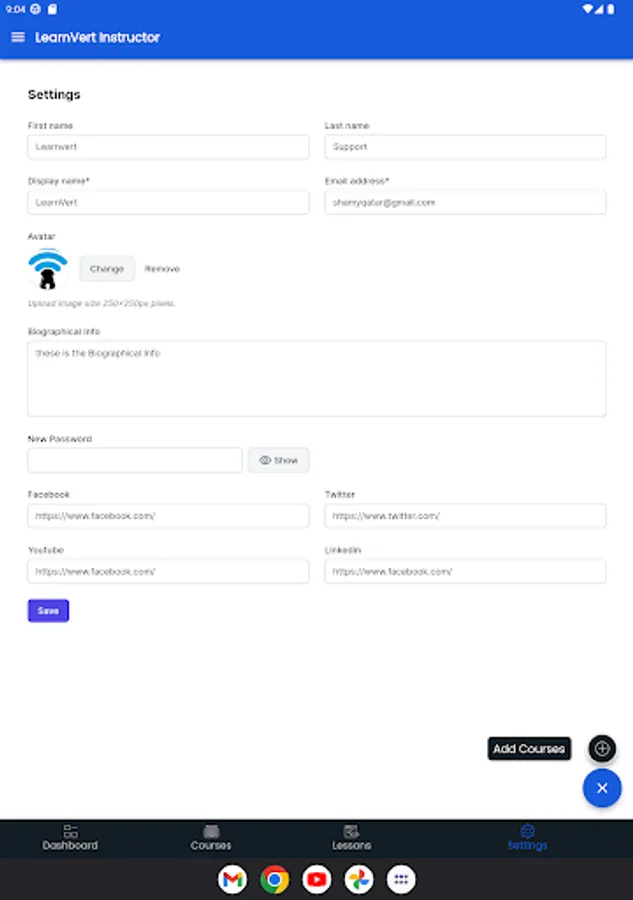This screenshot has height=900, width=633.
Task: Go to the Lessons tab
Action: 351,838
